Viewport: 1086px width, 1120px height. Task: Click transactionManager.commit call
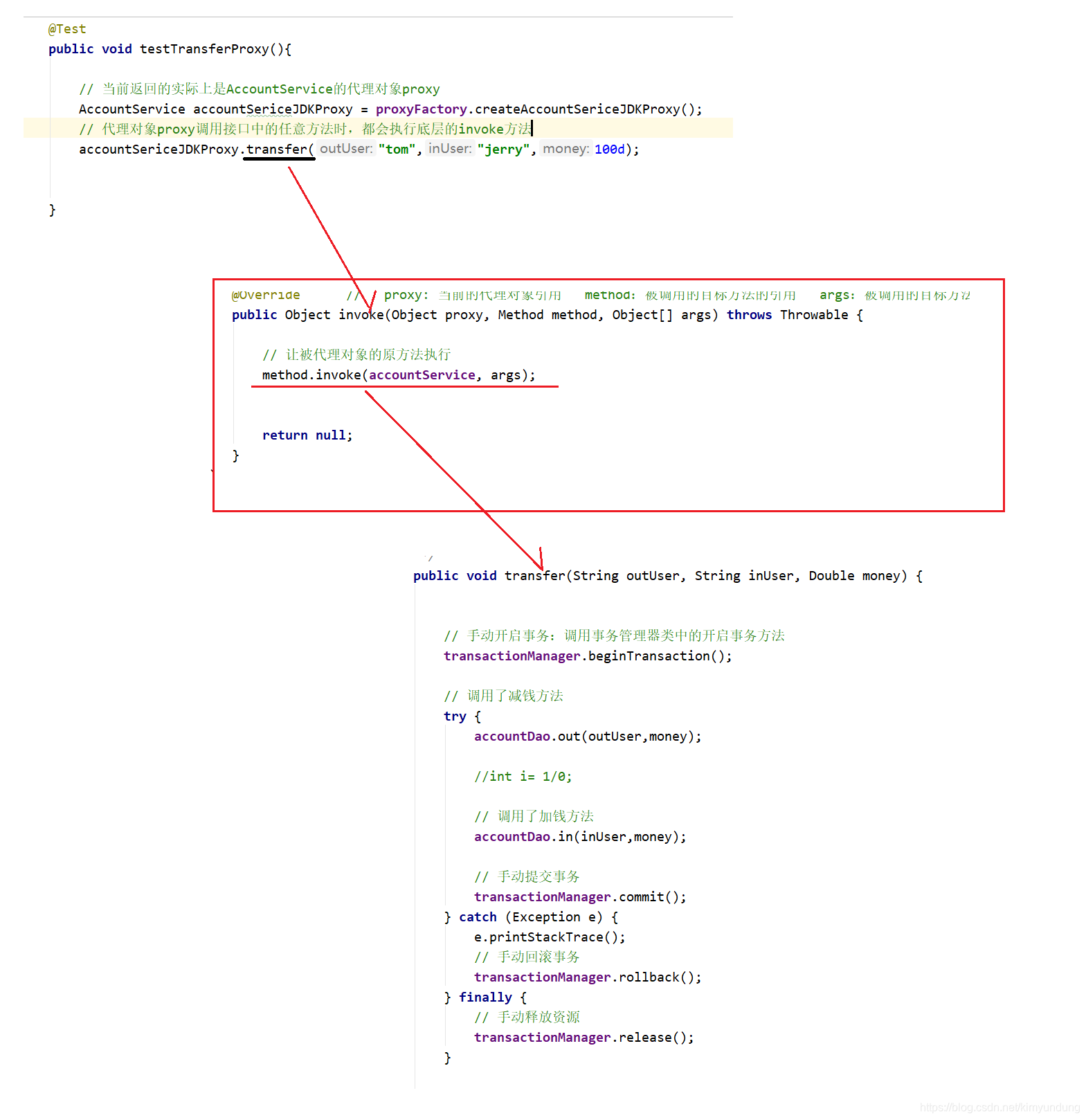pyautogui.click(x=580, y=897)
